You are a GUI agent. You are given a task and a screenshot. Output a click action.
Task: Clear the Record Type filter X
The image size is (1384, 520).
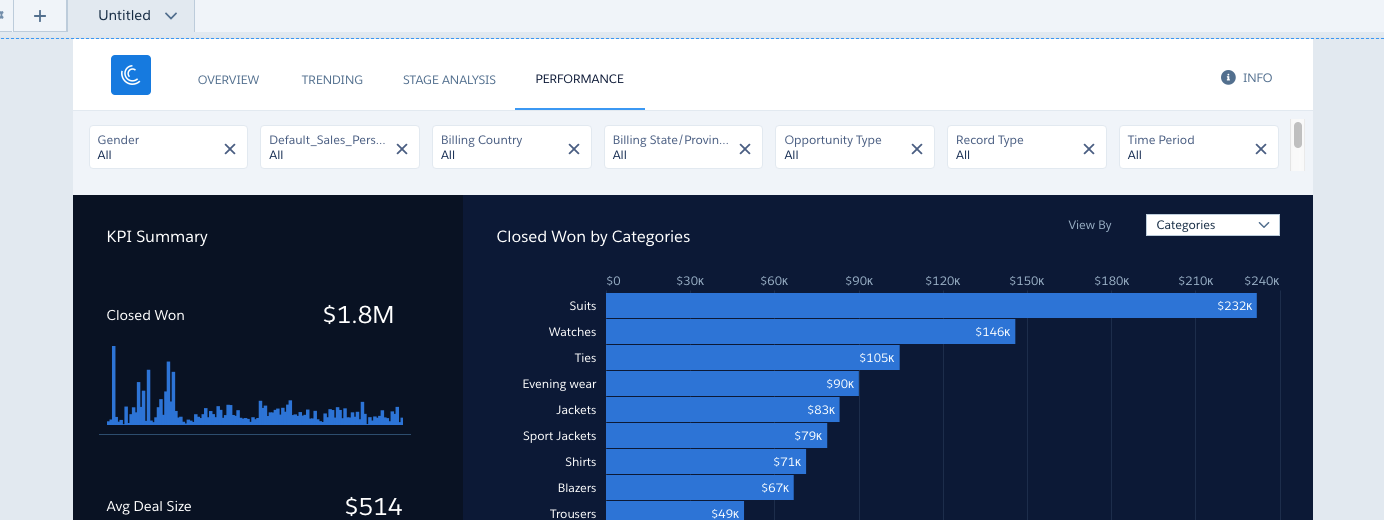point(1089,148)
